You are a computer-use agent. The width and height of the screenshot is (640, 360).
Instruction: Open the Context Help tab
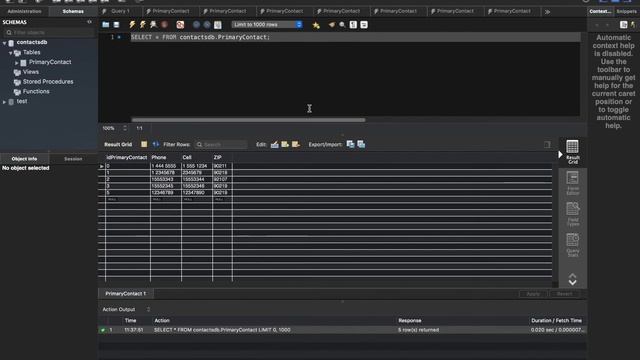600,11
